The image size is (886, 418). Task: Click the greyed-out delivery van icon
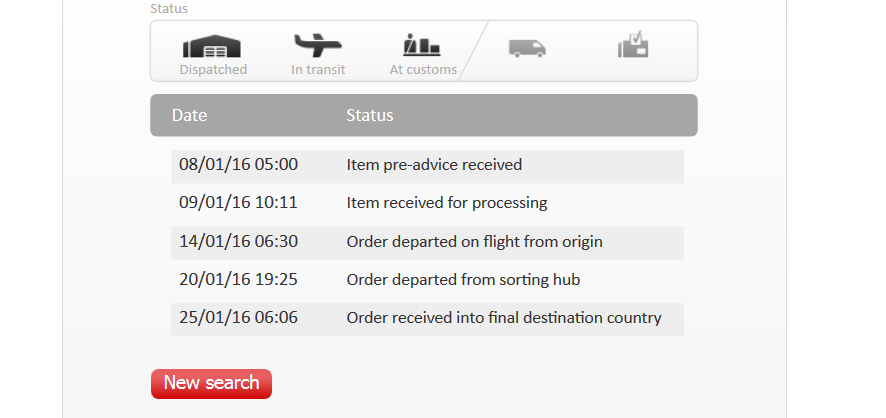click(x=527, y=47)
